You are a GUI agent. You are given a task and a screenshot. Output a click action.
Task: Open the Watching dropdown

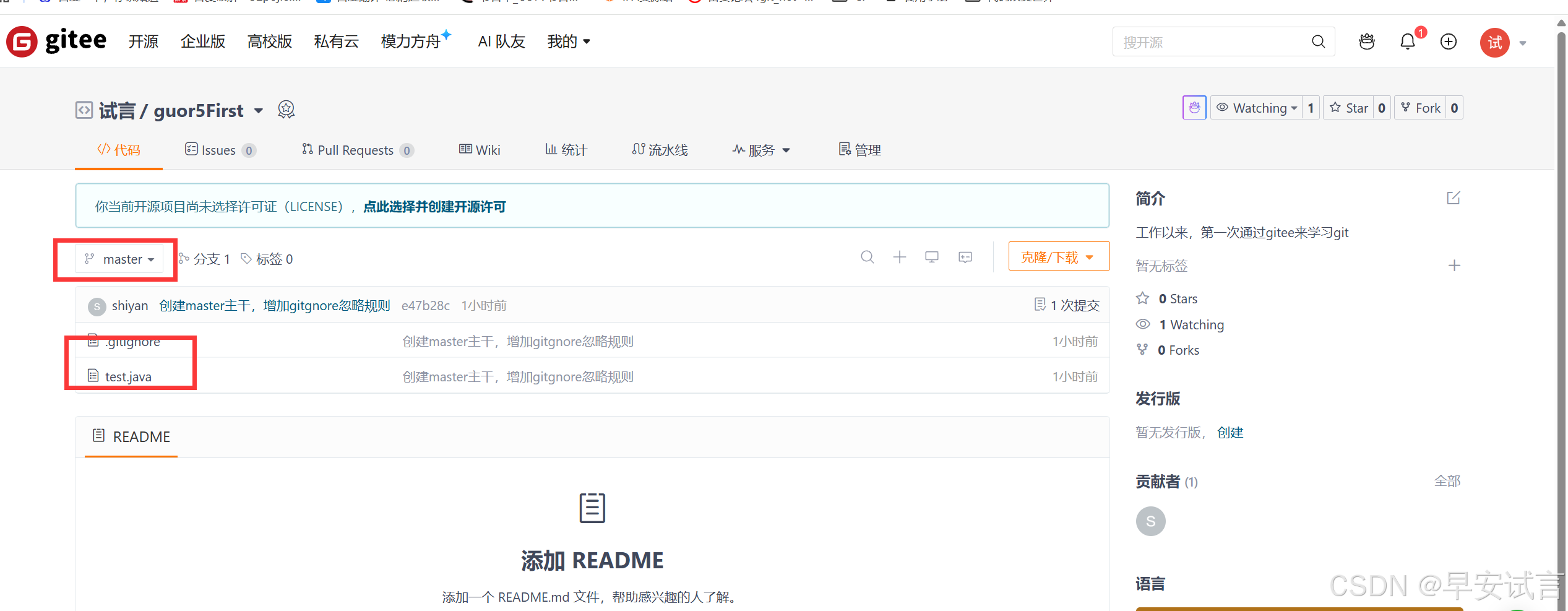(1257, 108)
